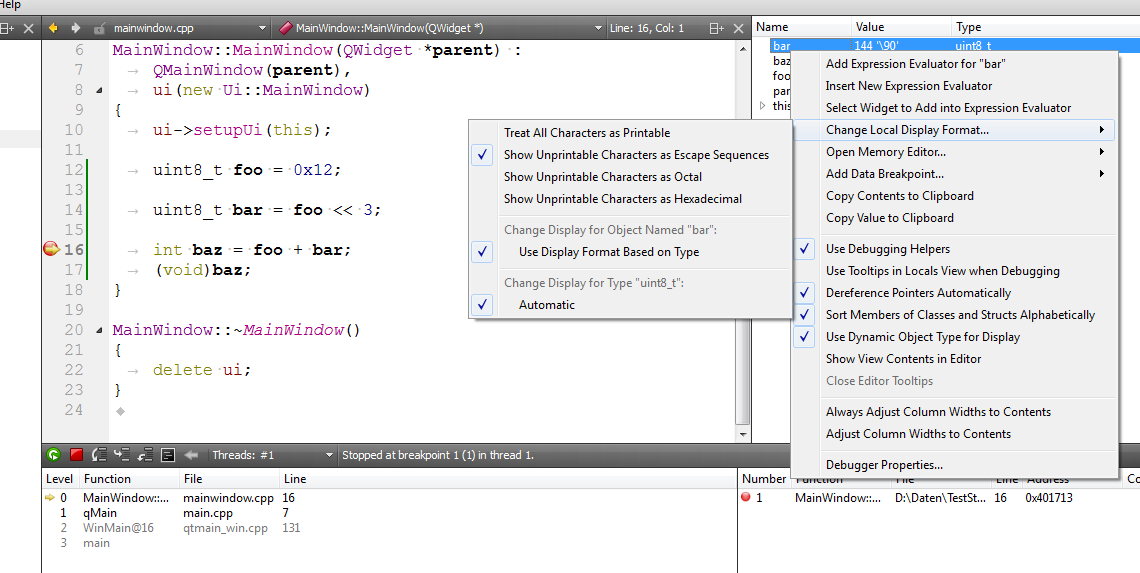
Task: Open the Threads dropdown
Action: pyautogui.click(x=272, y=455)
